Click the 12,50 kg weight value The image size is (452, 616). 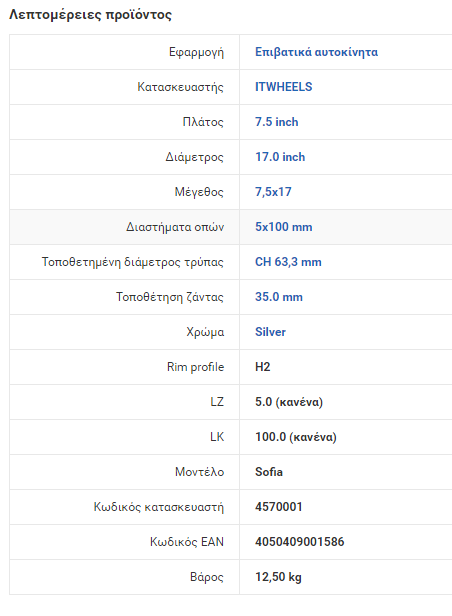(x=278, y=577)
